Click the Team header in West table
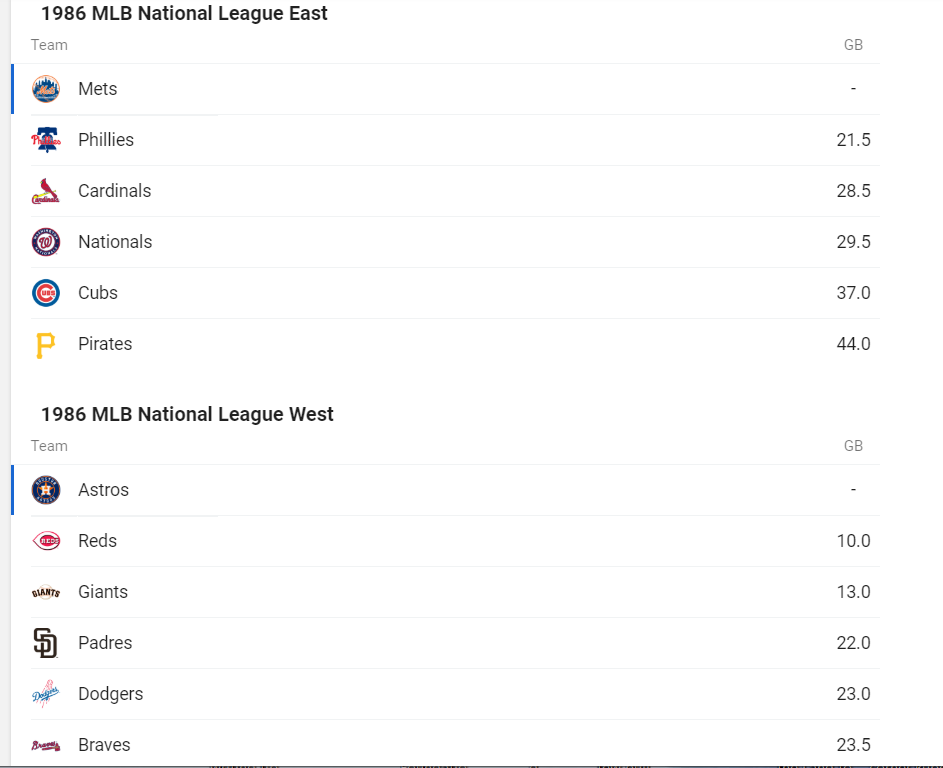Viewport: 943px width, 768px height. pos(49,446)
